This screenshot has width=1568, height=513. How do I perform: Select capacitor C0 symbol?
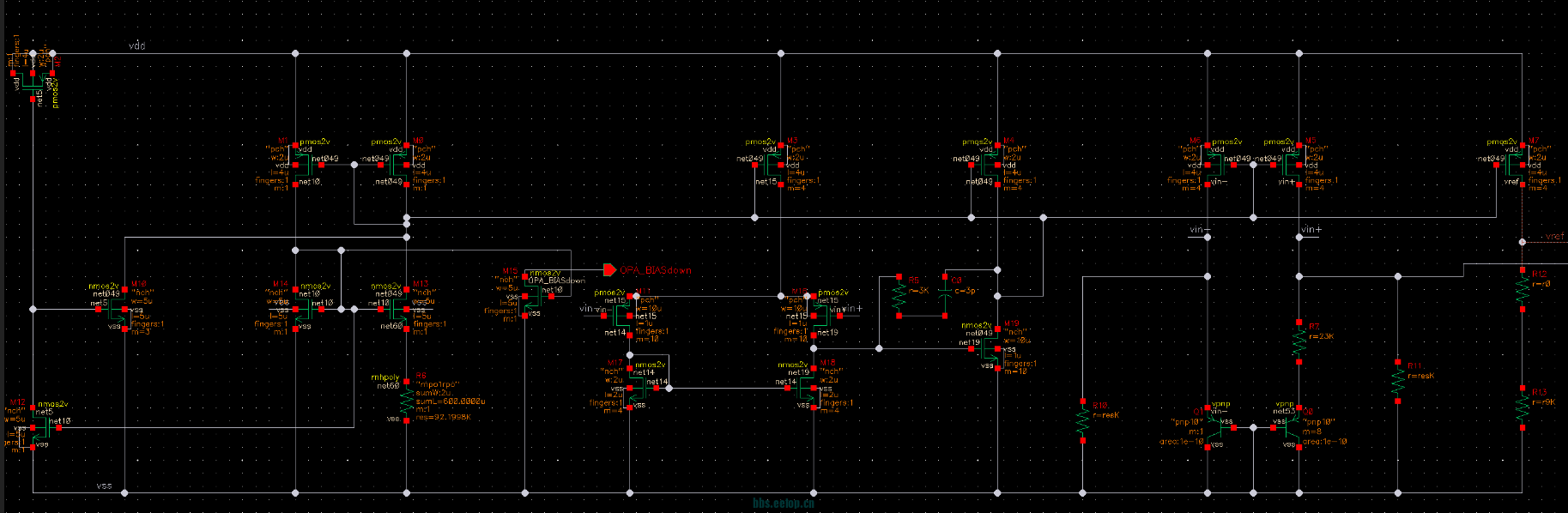click(x=945, y=292)
